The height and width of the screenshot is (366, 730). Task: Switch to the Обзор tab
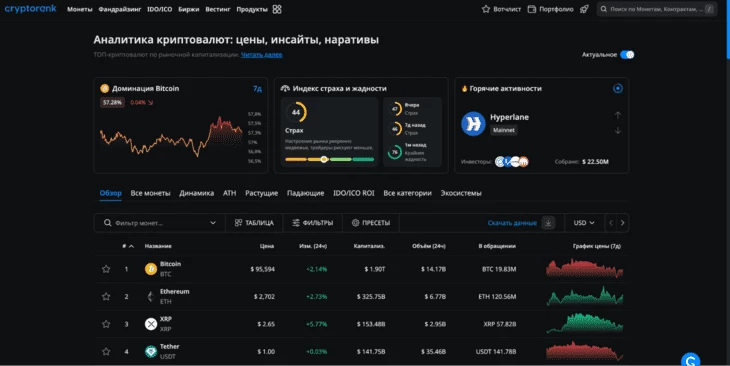click(110, 193)
